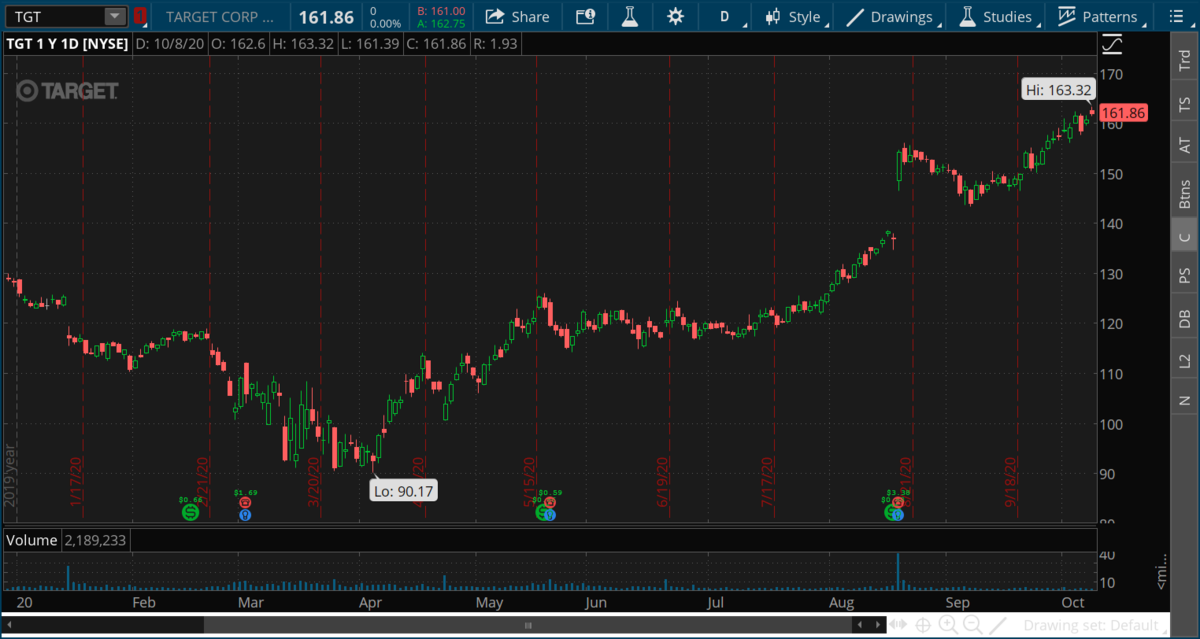The width and height of the screenshot is (1200, 639).
Task: Click the horizontal chart scrollbar thumb
Action: 528,626
